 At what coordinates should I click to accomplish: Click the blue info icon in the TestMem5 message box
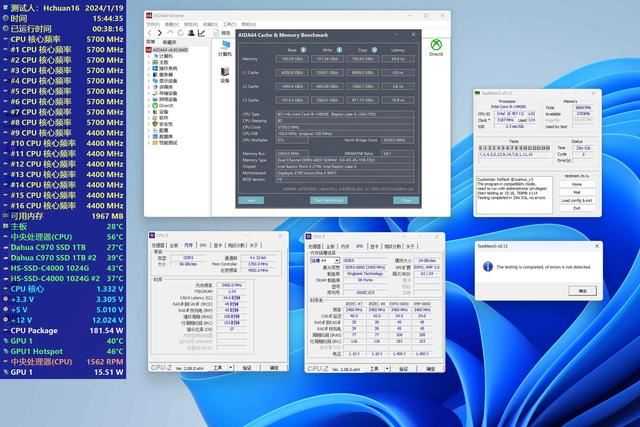click(x=487, y=267)
